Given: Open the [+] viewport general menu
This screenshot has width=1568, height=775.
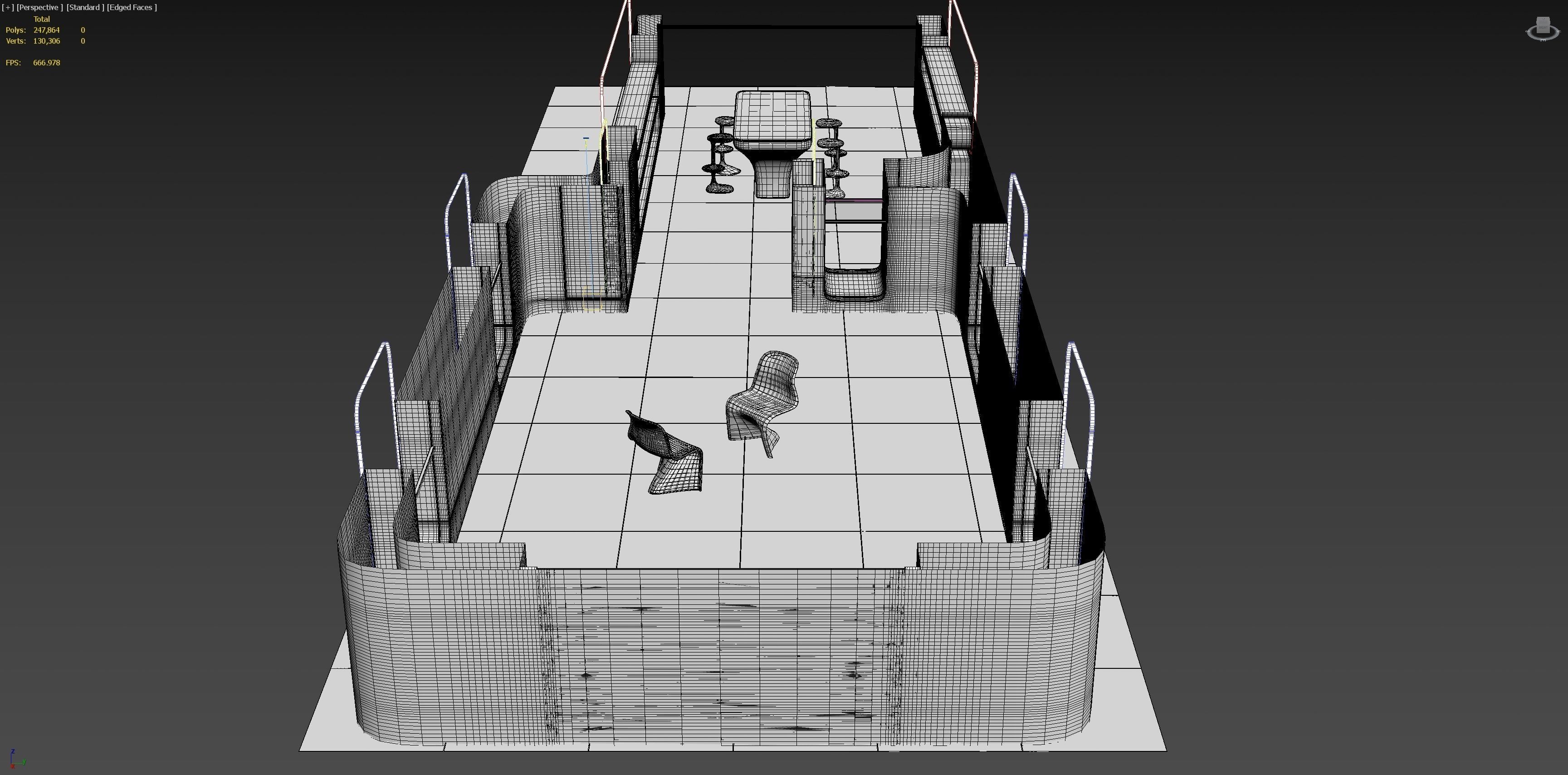Looking at the screenshot, I should click(8, 7).
